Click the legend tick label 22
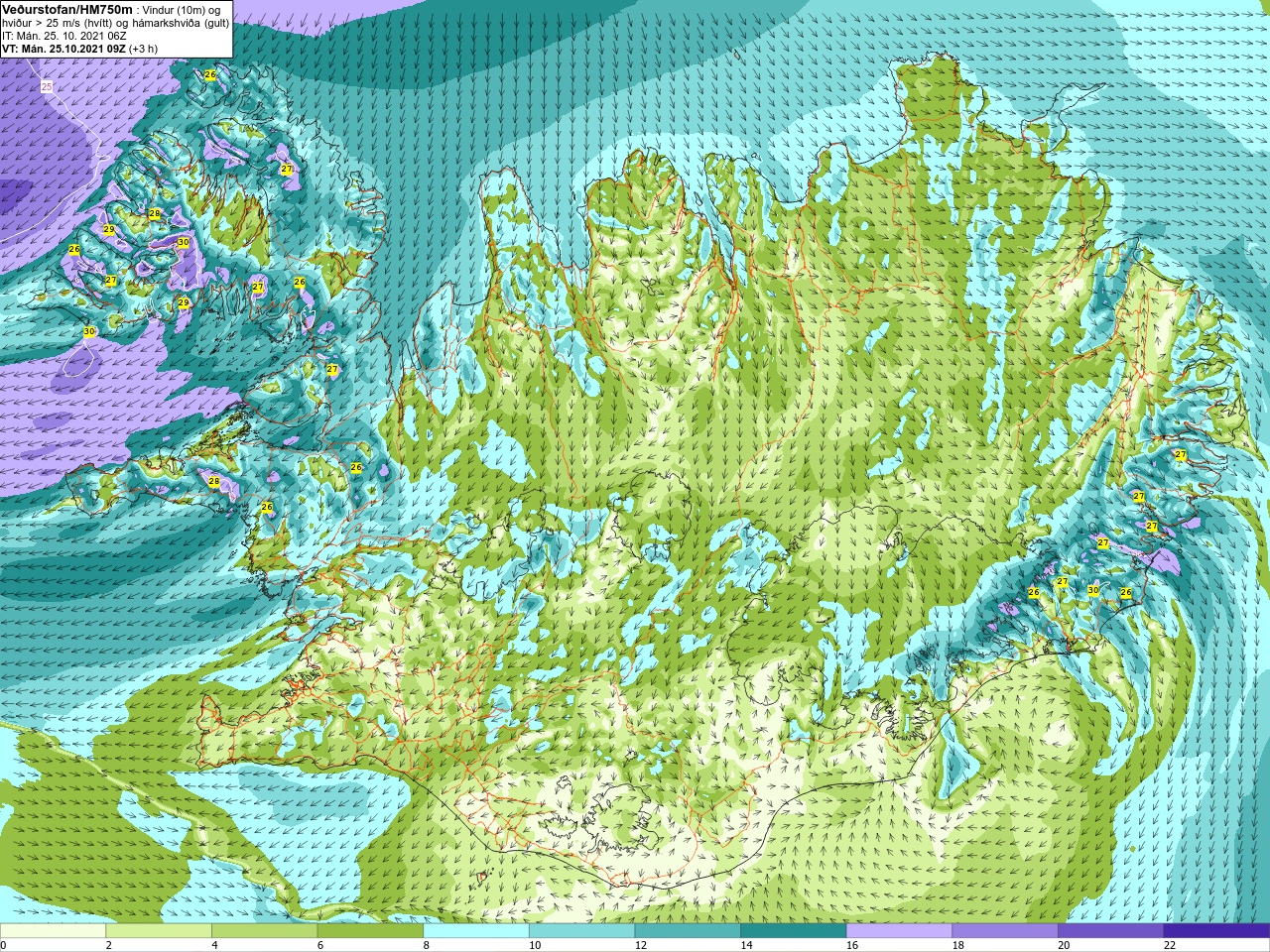1270x952 pixels. 1170,945
